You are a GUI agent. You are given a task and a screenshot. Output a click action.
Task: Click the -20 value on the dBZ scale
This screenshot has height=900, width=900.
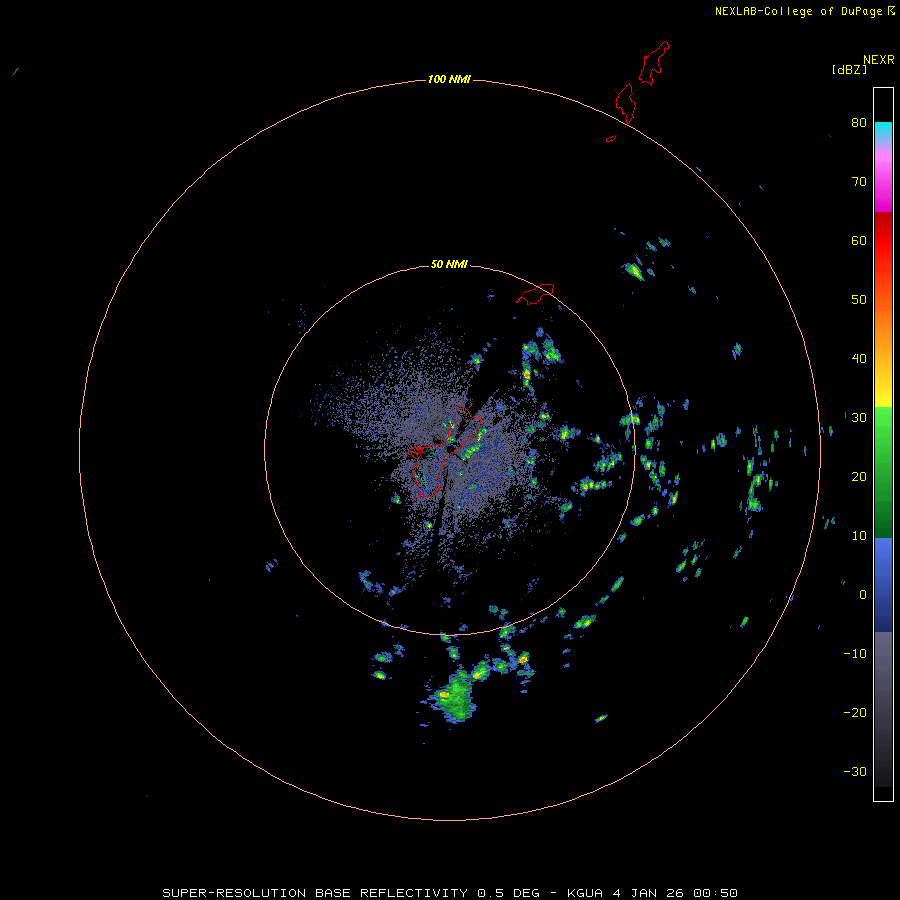pyautogui.click(x=855, y=713)
